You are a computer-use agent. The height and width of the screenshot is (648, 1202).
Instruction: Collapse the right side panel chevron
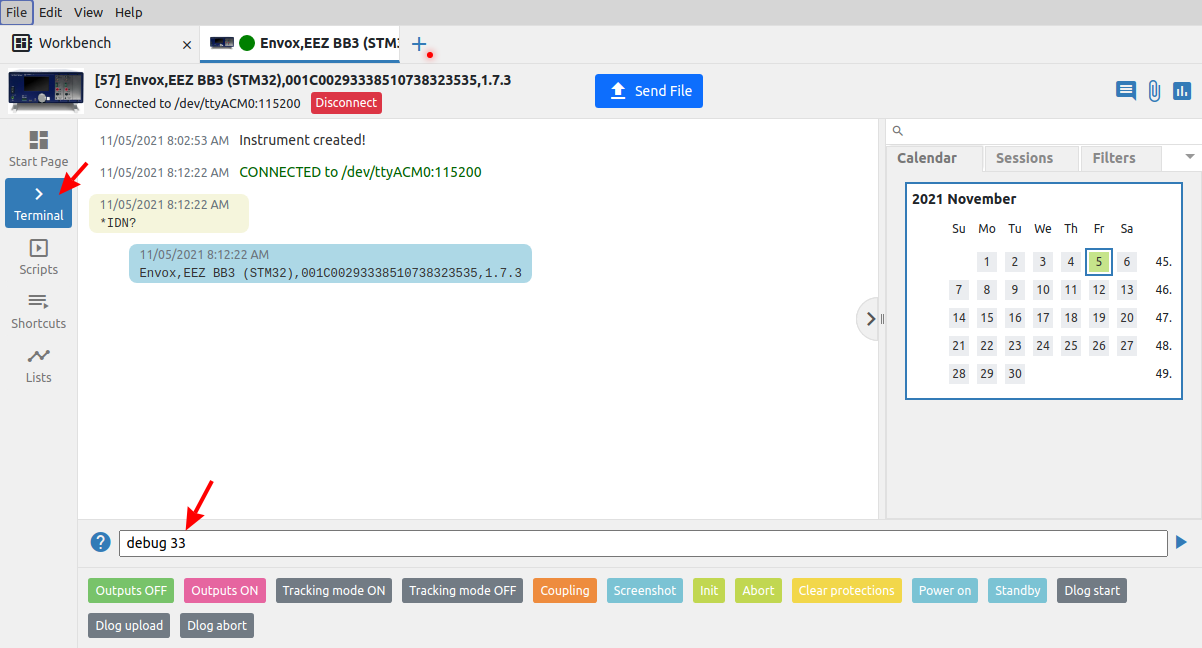(870, 319)
